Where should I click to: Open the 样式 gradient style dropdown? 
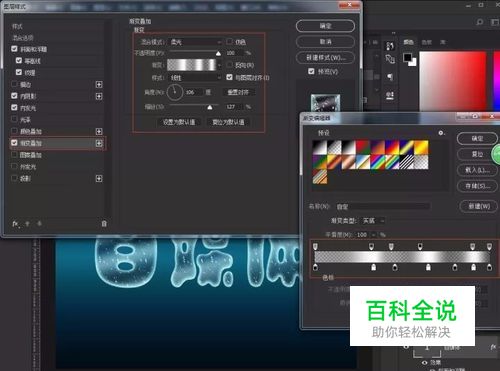tap(195, 78)
